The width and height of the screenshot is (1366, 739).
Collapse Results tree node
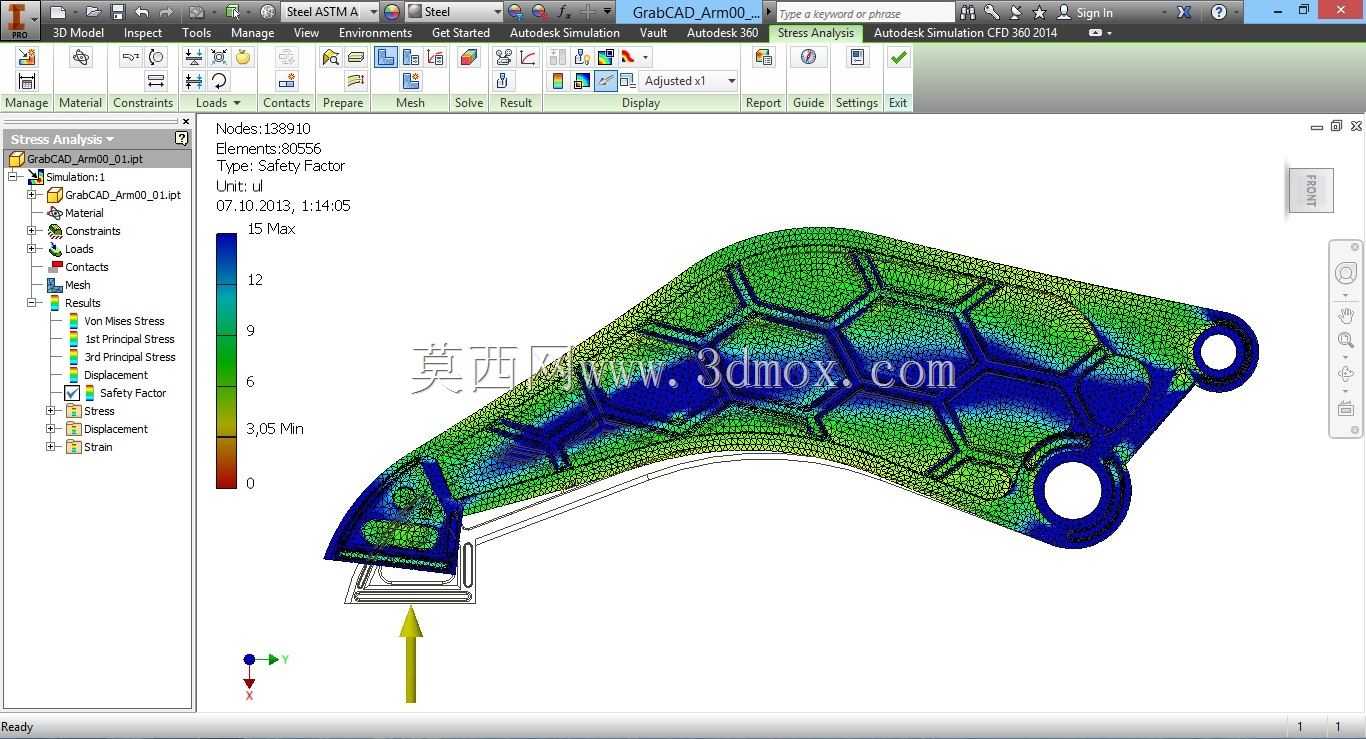pyautogui.click(x=32, y=303)
